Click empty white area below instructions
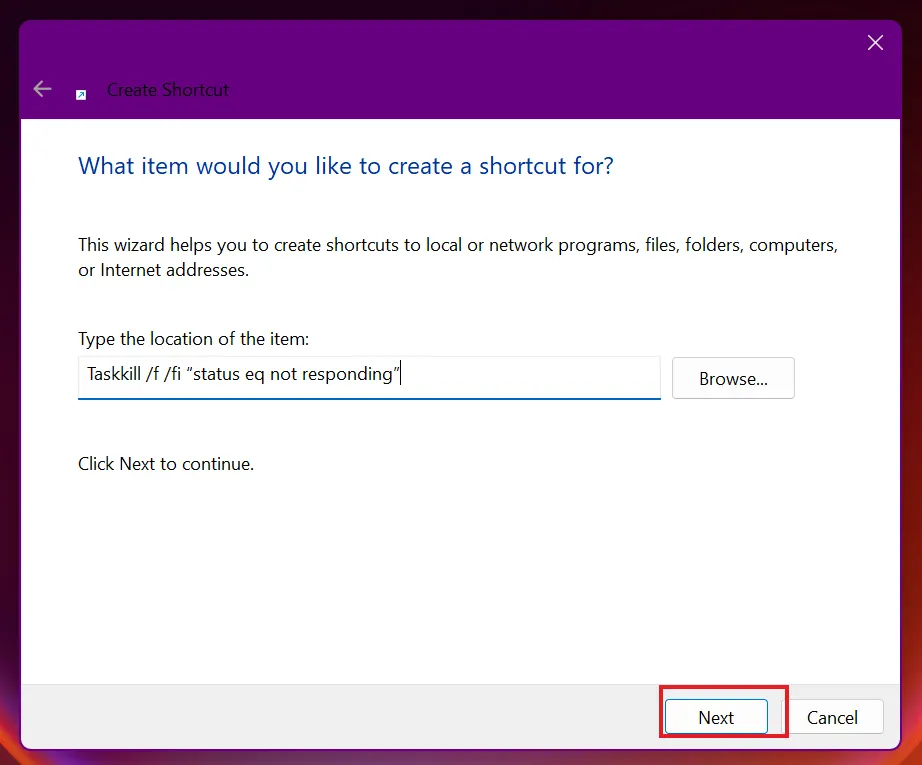The image size is (922, 765). tap(459, 576)
